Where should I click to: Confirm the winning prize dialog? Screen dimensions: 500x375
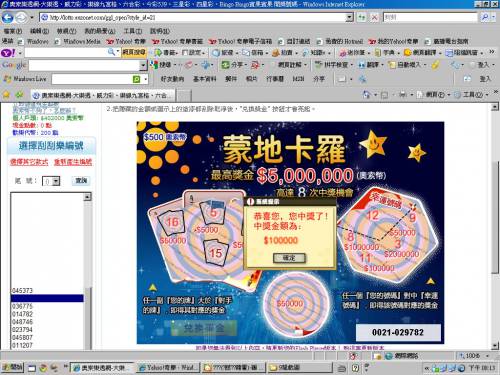click(x=289, y=258)
